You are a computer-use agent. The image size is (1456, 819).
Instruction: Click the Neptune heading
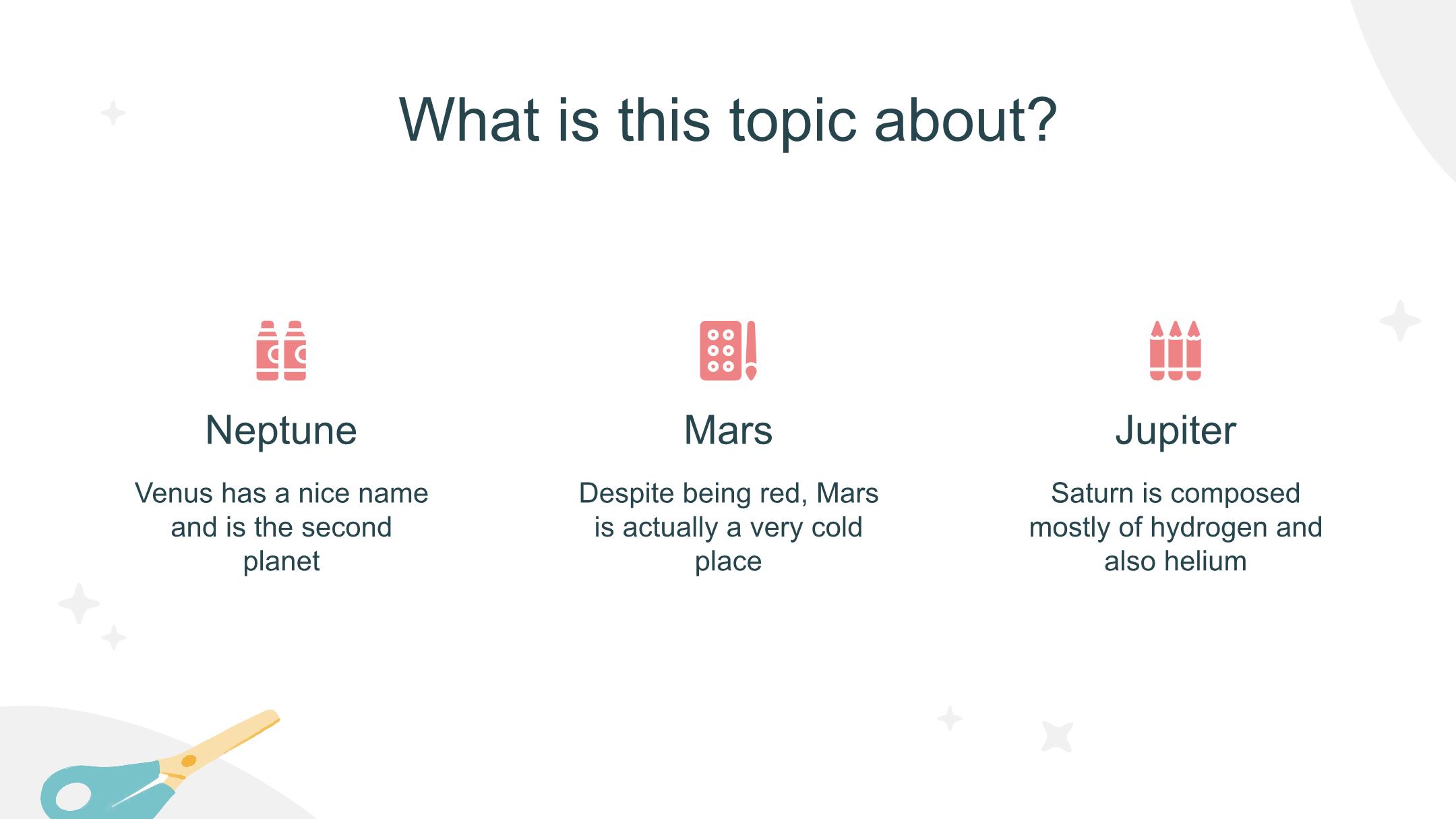pyautogui.click(x=281, y=430)
